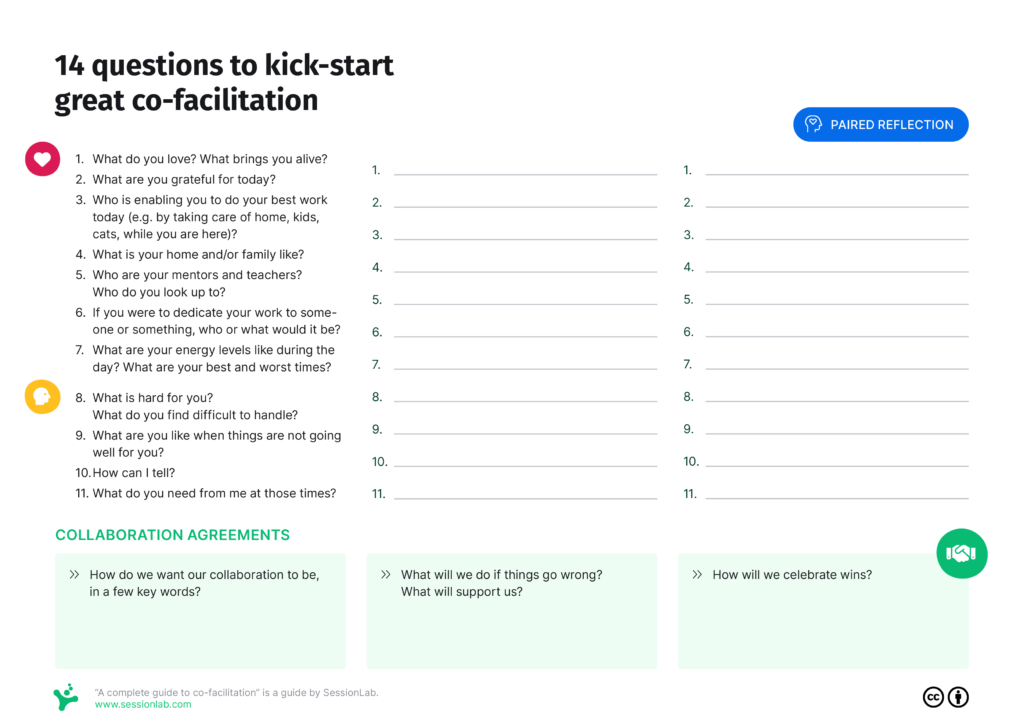Click the 14 questions page title
Screen dimensions: 1024x724
[x=224, y=83]
